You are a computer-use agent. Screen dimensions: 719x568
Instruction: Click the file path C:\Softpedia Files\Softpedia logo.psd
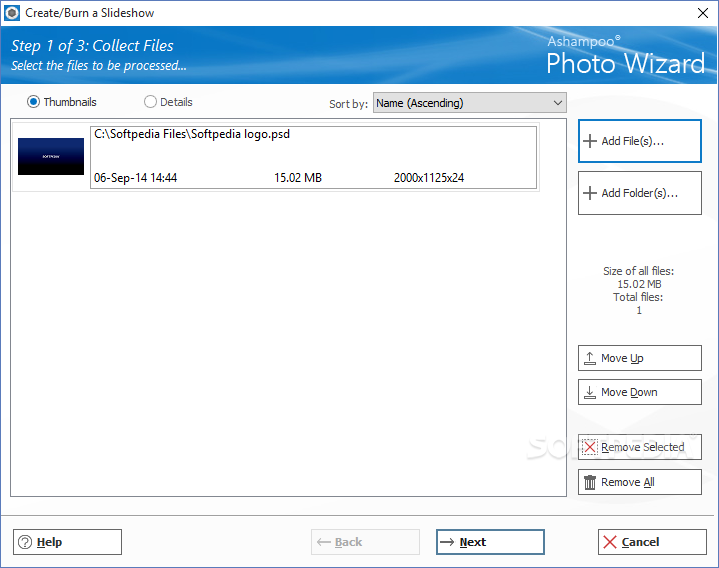click(192, 134)
